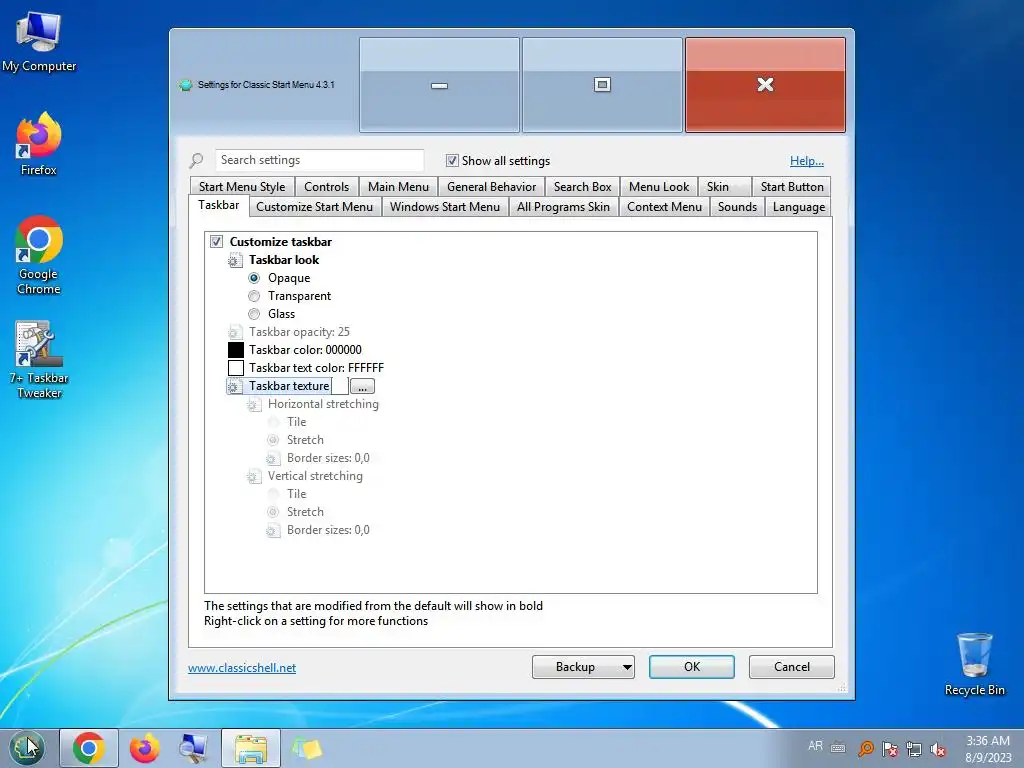Click the gear icon next to Horizontal stretching
This screenshot has height=768, width=1024.
pyautogui.click(x=254, y=405)
